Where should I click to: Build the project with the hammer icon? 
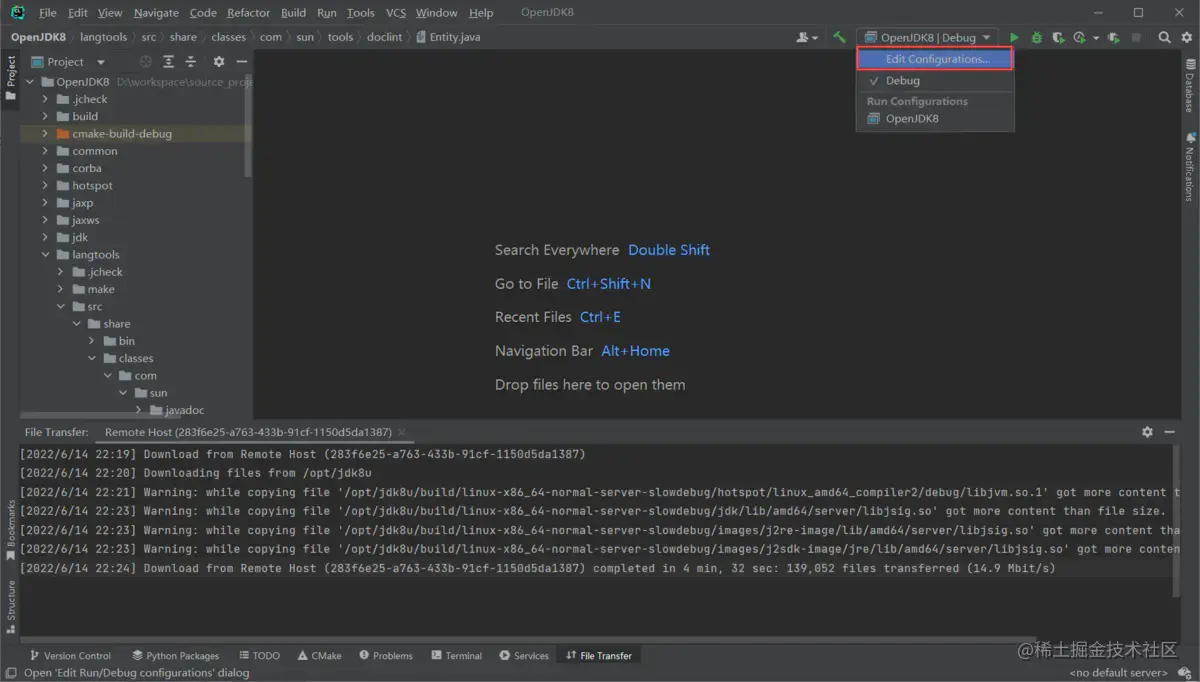840,37
